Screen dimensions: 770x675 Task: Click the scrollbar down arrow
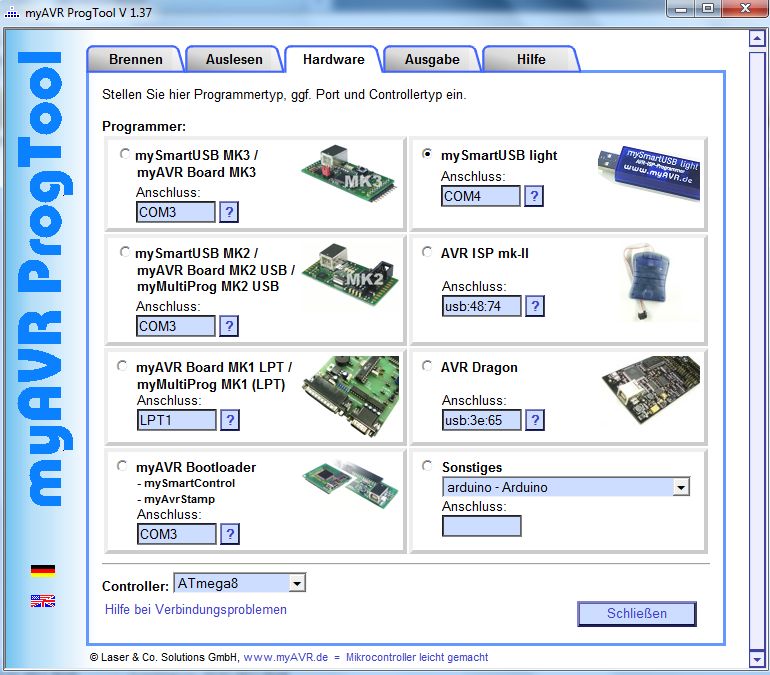point(757,659)
